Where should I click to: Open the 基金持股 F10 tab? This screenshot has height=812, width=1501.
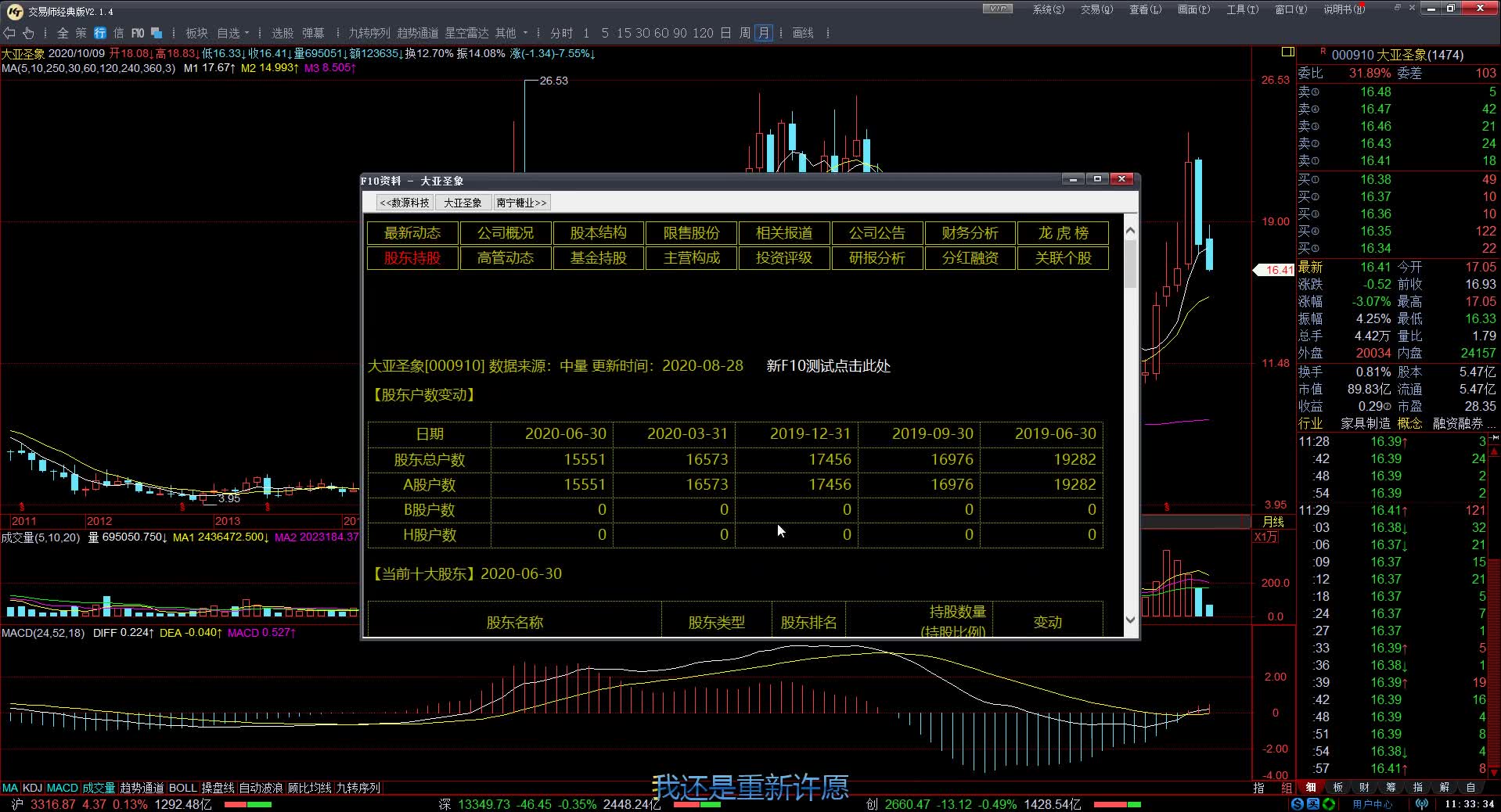(x=598, y=258)
